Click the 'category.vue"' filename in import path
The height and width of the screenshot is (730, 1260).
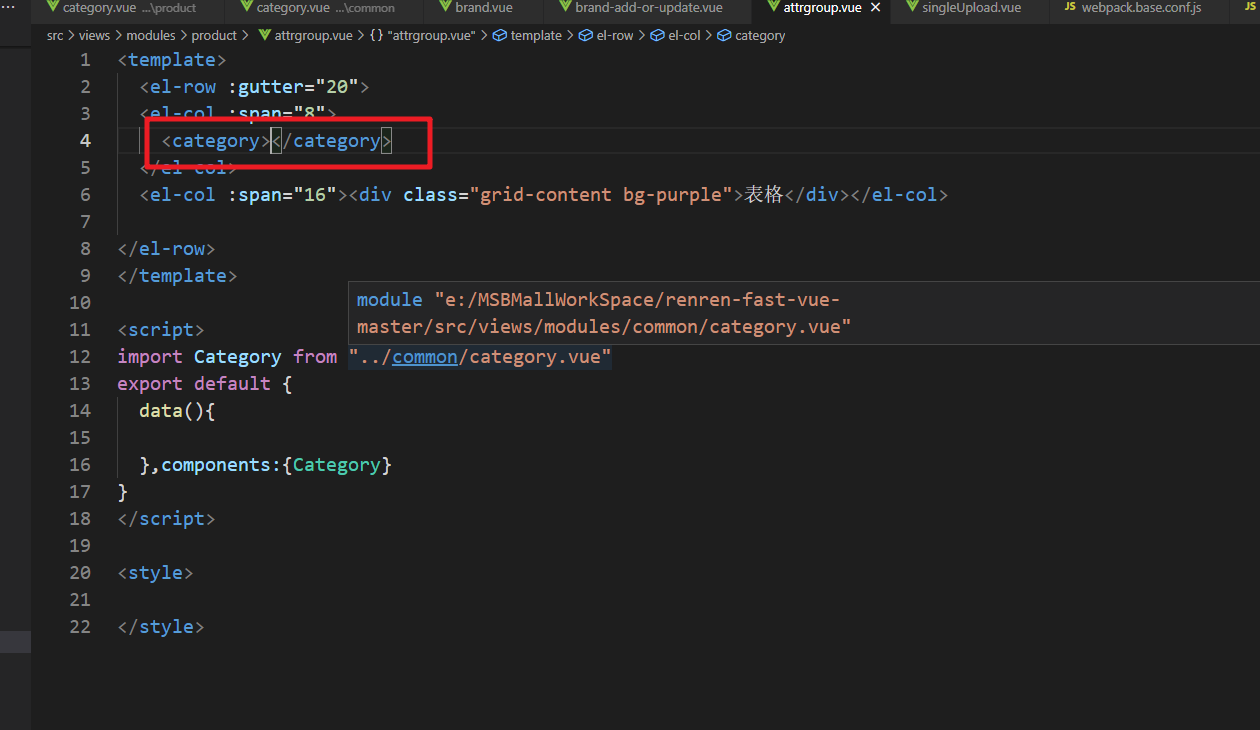(x=541, y=357)
